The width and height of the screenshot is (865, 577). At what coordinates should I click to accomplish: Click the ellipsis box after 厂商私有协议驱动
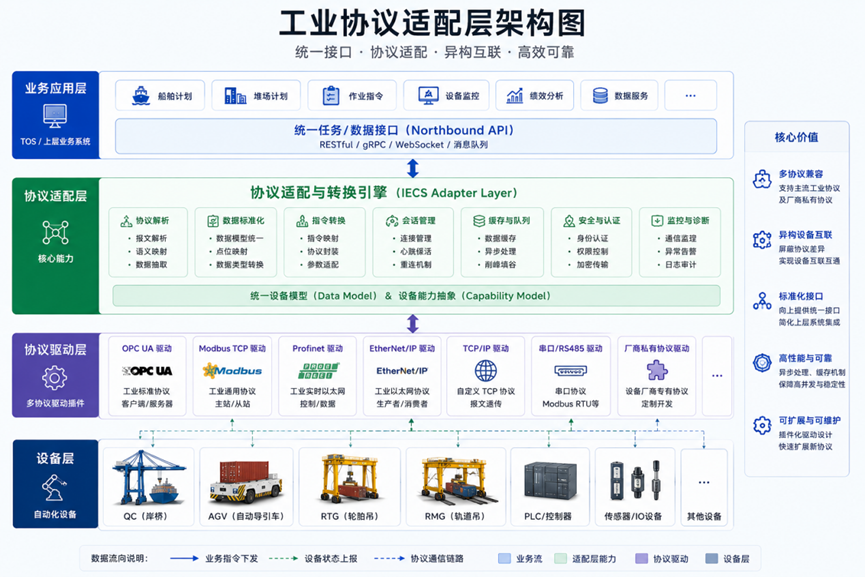[x=717, y=376]
